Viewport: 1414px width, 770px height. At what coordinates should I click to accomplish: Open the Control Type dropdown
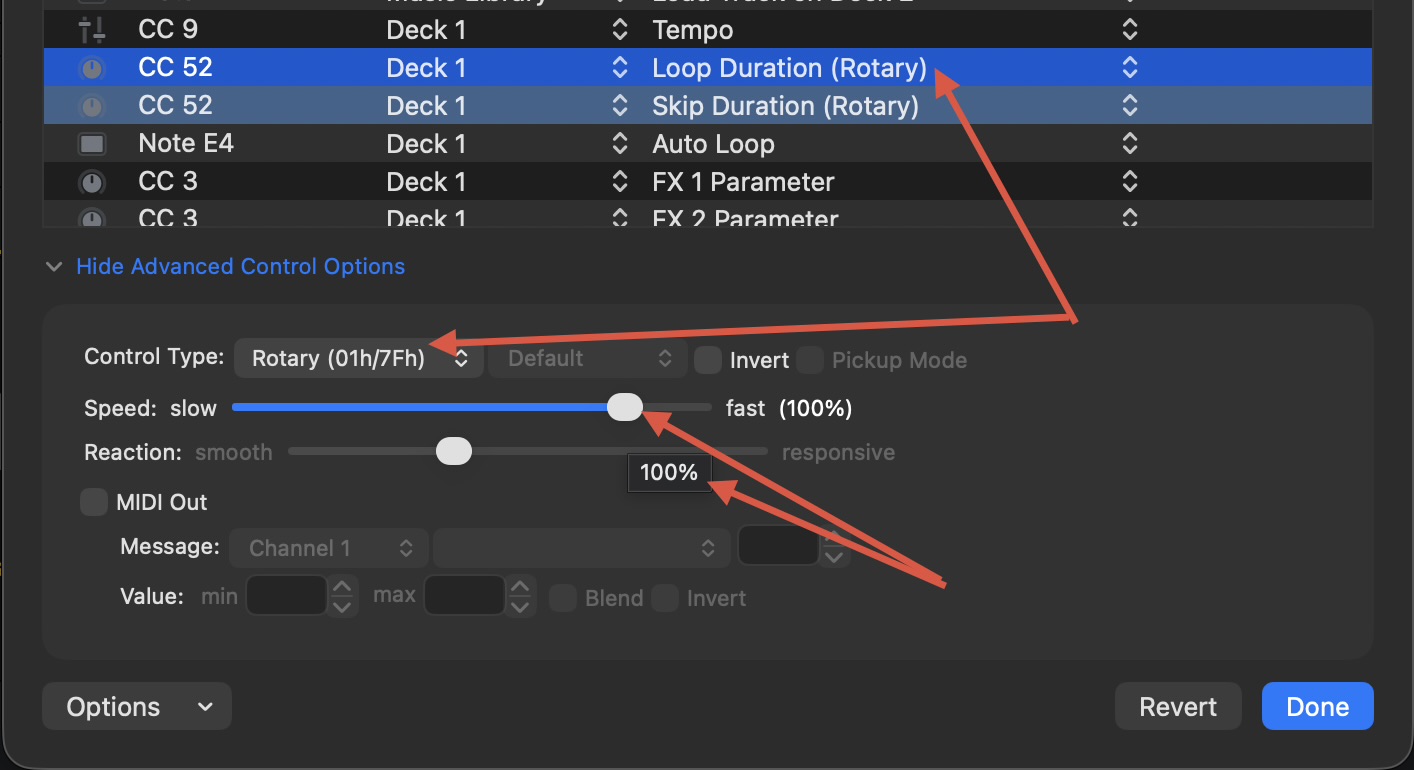click(x=359, y=359)
